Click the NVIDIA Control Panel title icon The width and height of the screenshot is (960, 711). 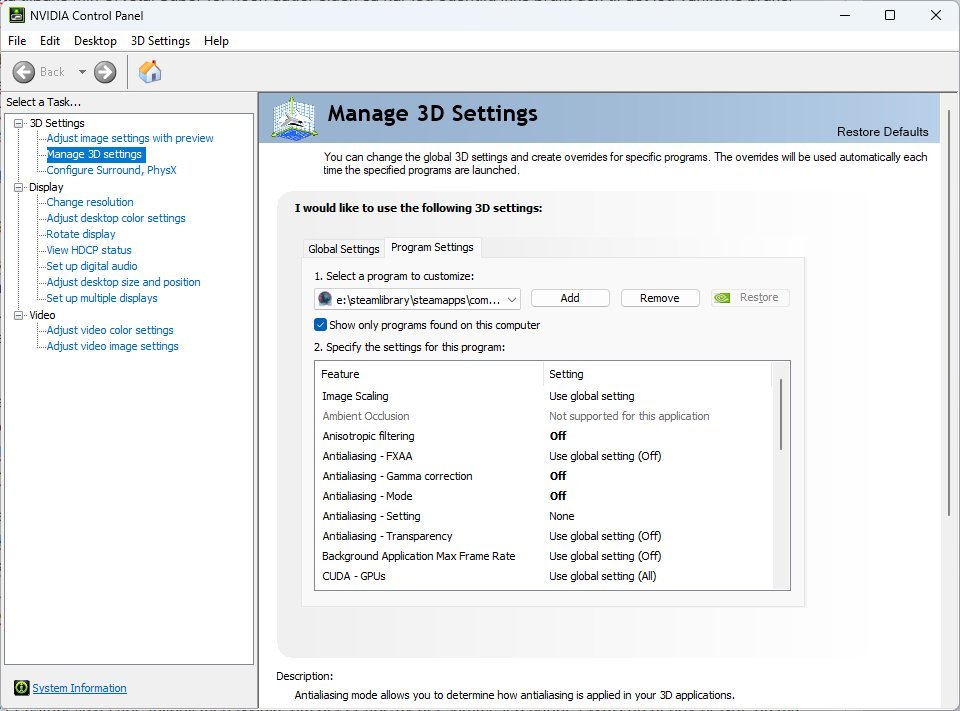coord(17,15)
